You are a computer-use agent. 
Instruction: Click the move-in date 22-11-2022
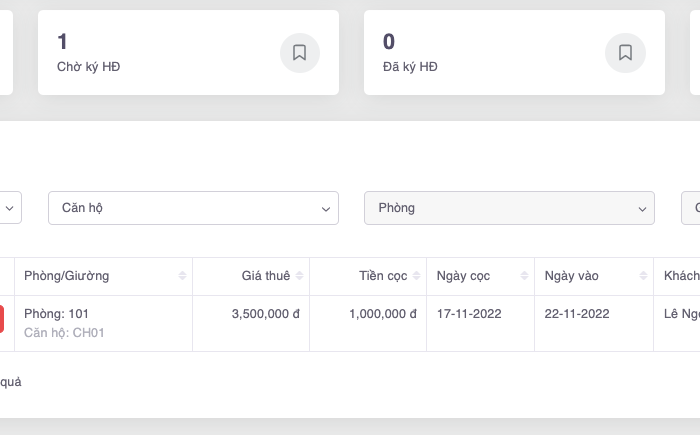pos(577,314)
